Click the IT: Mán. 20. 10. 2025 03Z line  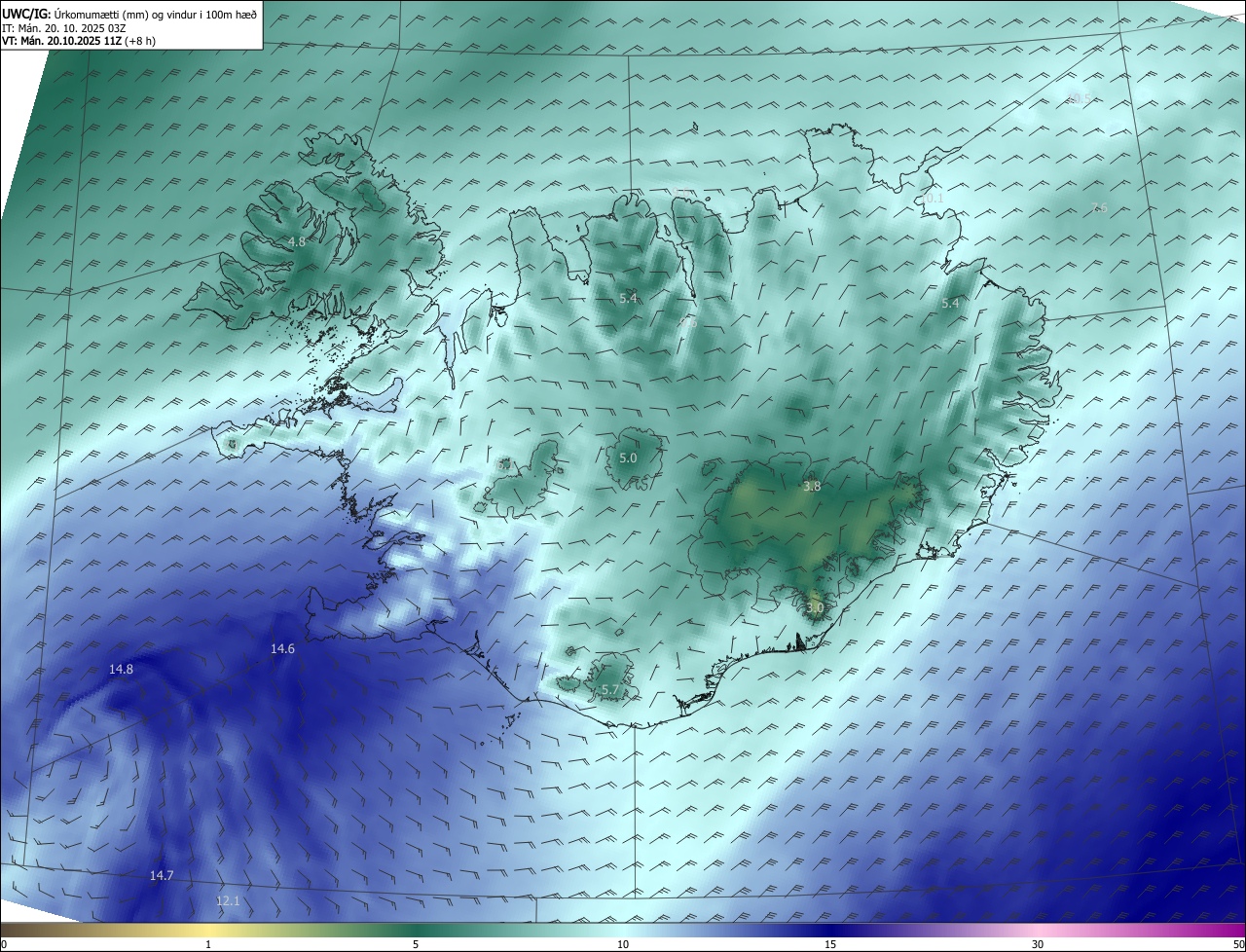tap(65, 29)
